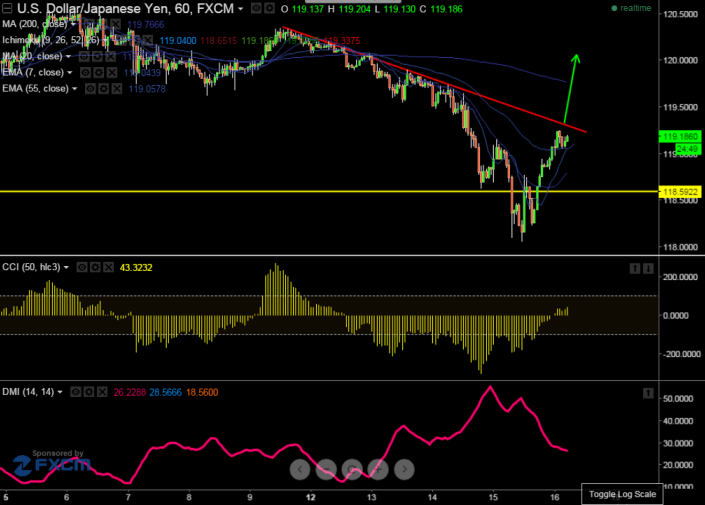
Task: Remove the EMA (7, close) indicator
Action: [x=112, y=72]
